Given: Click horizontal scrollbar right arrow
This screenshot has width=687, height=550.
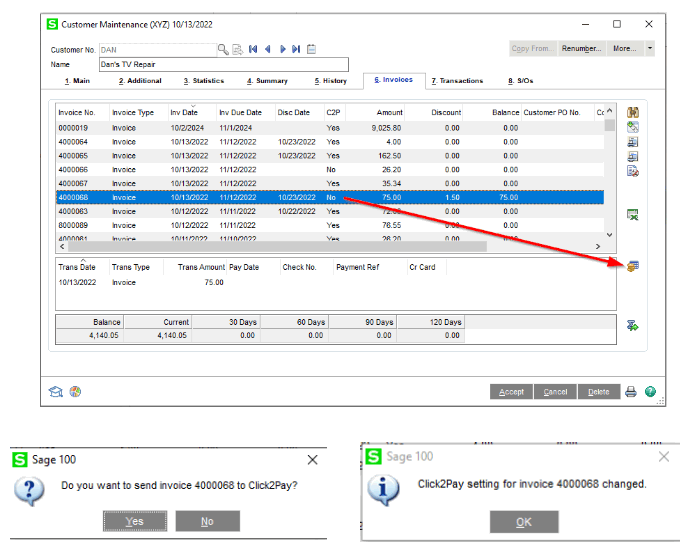Looking at the screenshot, I should (x=598, y=247).
